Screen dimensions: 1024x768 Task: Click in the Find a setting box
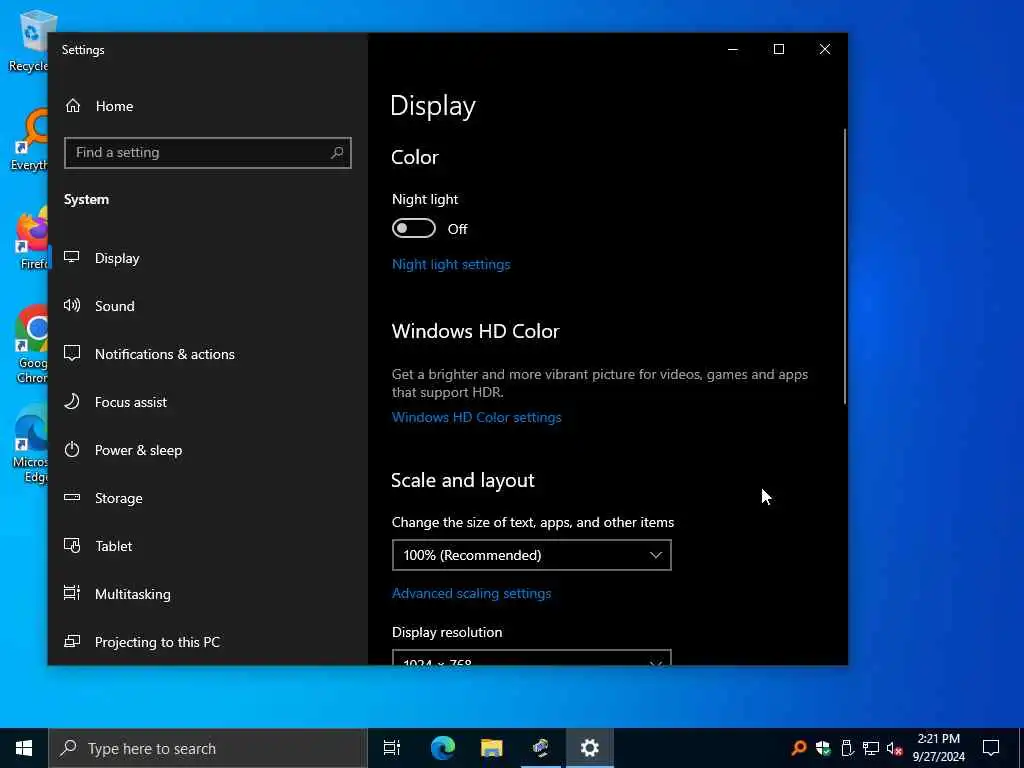pos(208,153)
